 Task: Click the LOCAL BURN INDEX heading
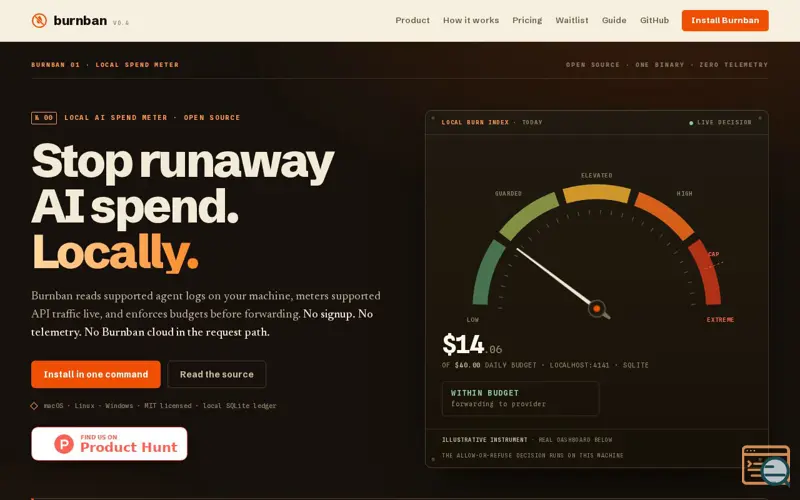click(475, 122)
